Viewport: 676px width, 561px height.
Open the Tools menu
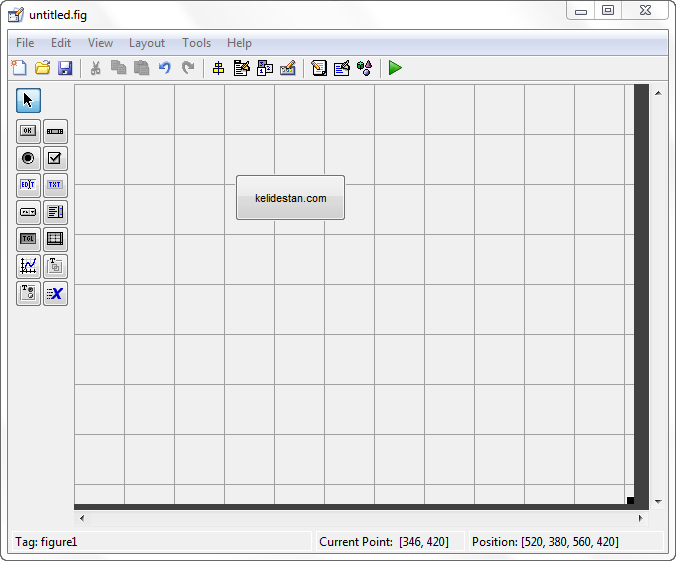(x=197, y=43)
